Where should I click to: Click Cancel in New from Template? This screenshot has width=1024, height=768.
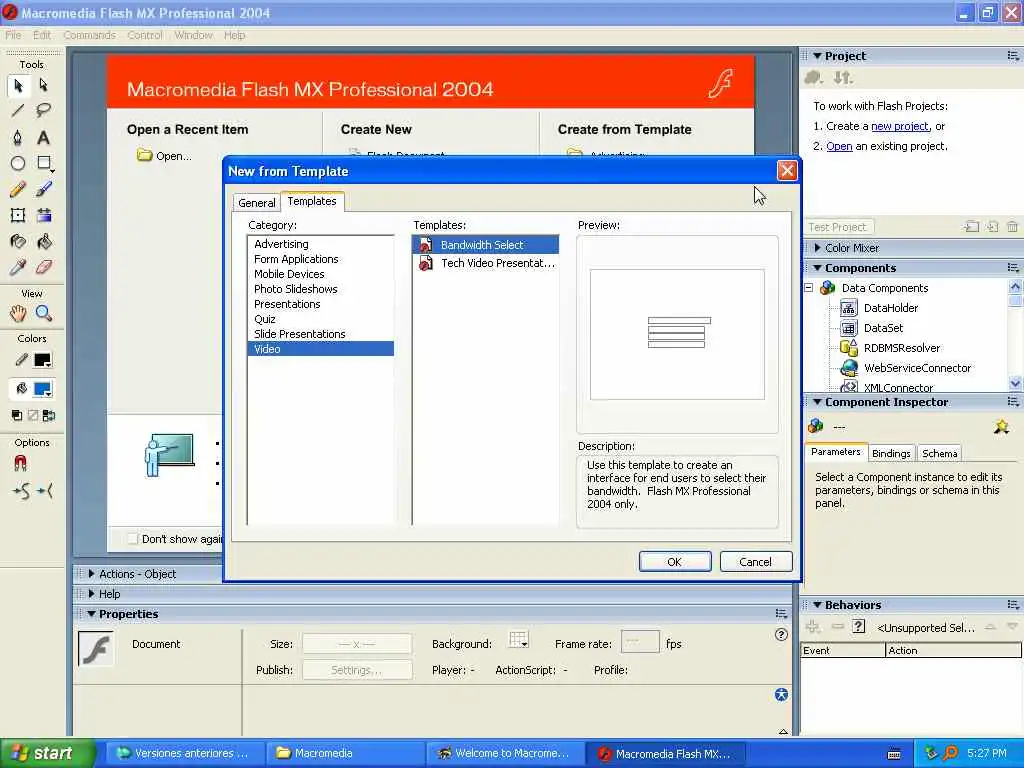coord(756,562)
